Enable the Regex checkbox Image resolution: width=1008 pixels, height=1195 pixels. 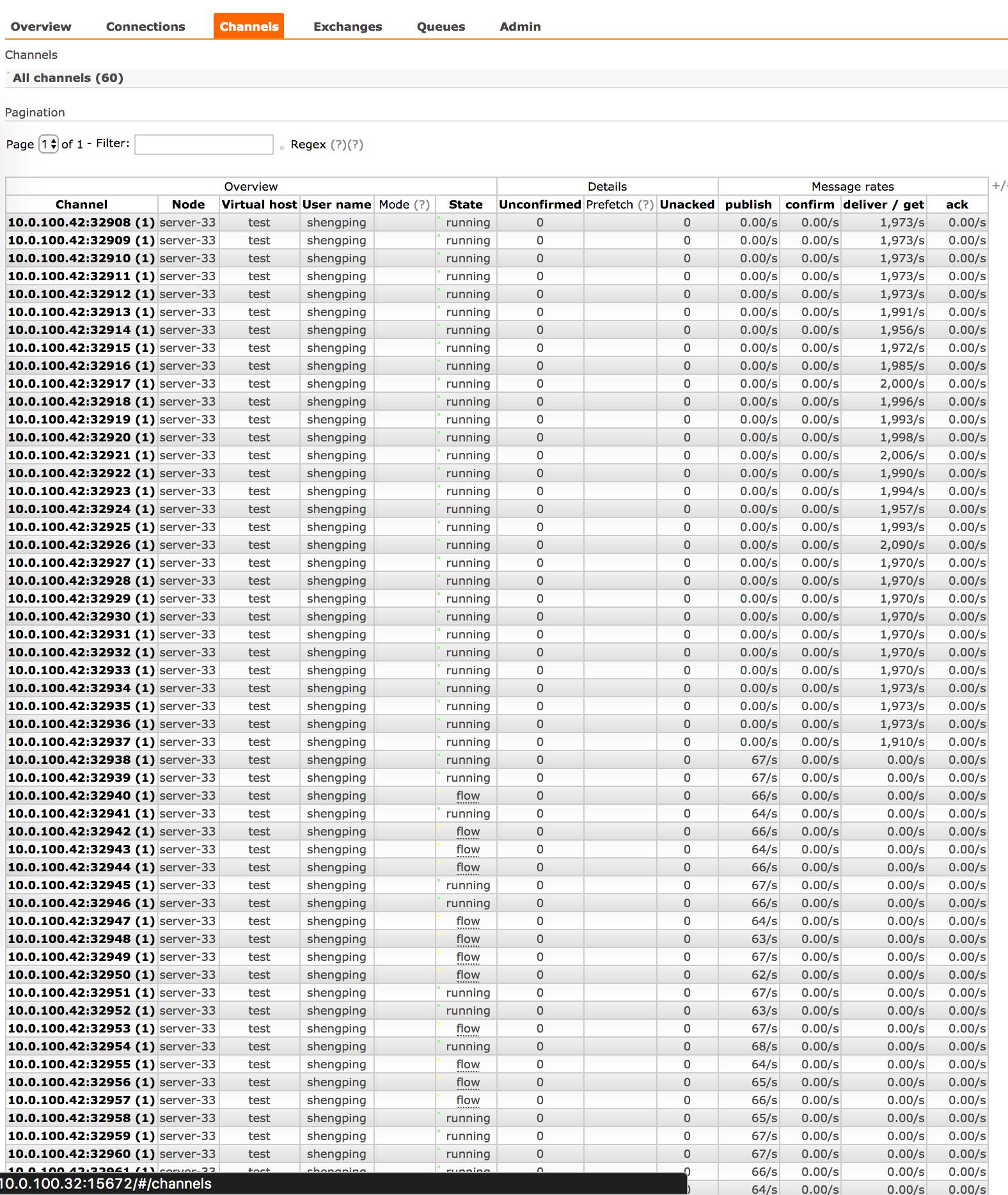281,148
